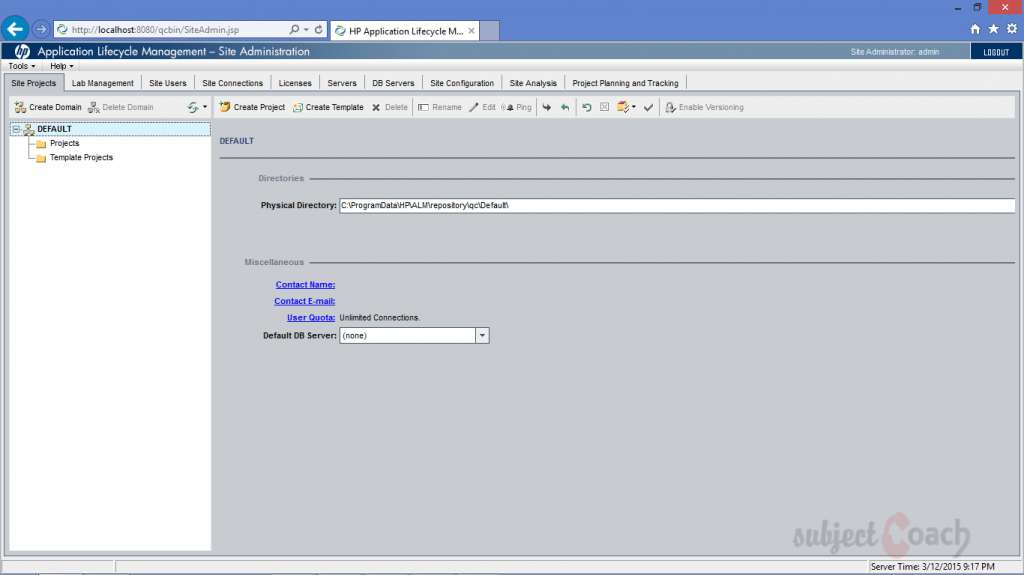Click the Edit pencil button
The width and height of the screenshot is (1024, 575).
[x=482, y=107]
